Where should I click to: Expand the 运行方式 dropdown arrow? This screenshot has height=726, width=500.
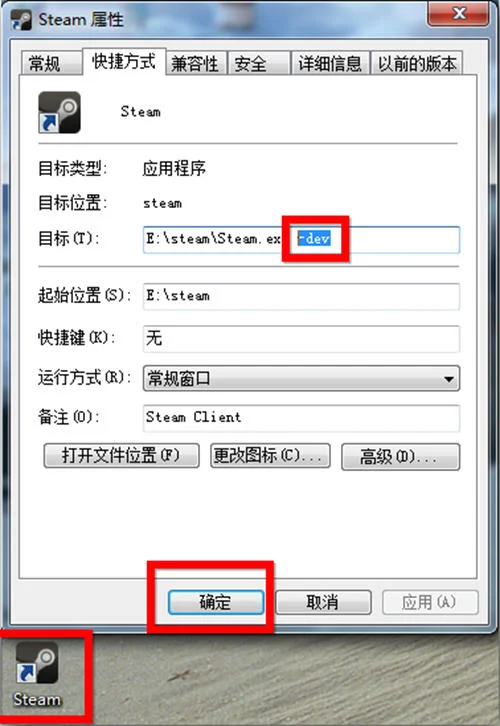point(448,379)
